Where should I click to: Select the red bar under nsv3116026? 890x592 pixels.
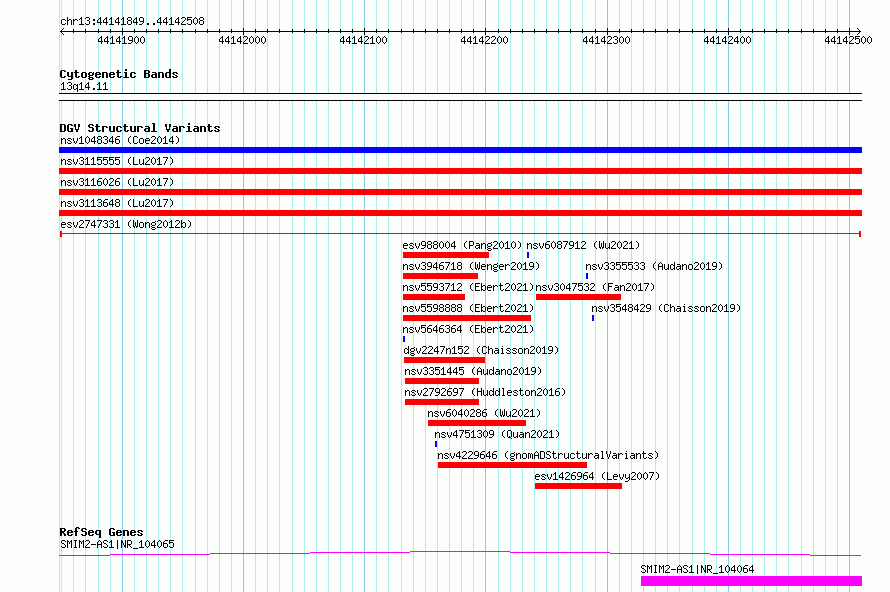click(x=460, y=192)
